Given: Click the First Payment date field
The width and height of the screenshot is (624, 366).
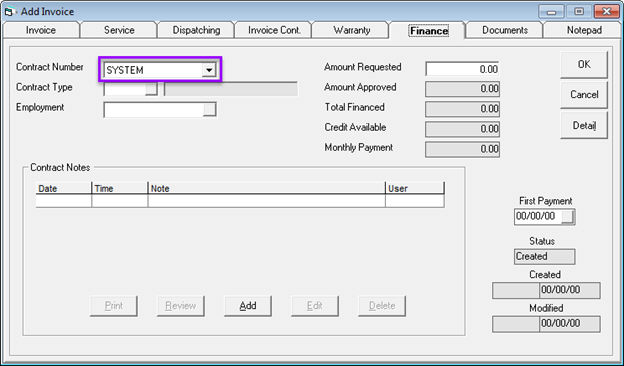Looking at the screenshot, I should [x=538, y=217].
